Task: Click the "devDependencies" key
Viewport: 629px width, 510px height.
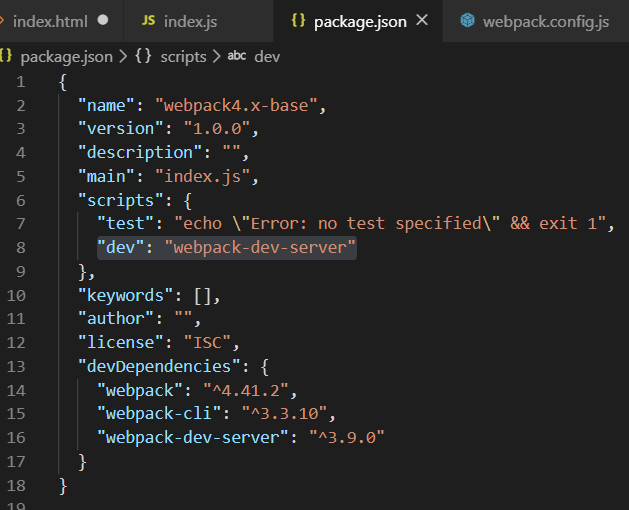Action: [x=159, y=366]
